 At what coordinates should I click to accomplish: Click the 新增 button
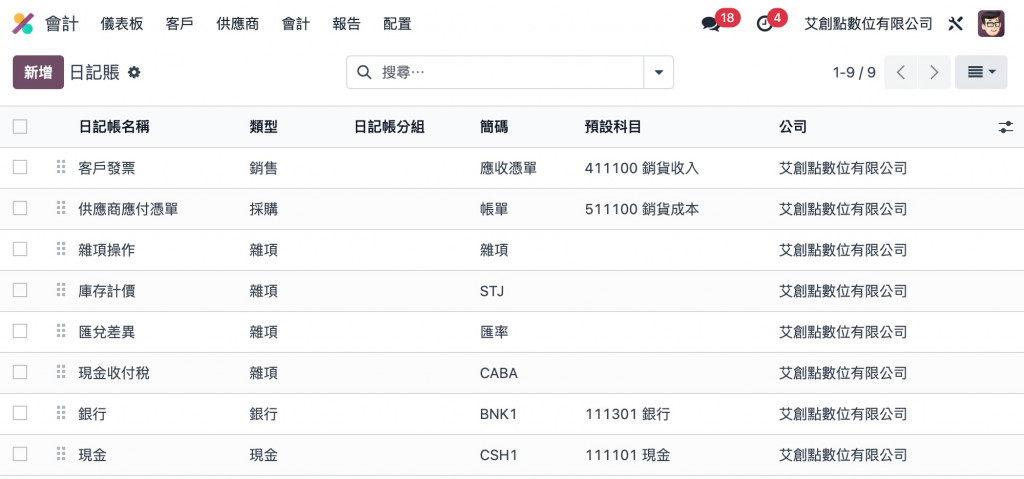[38, 72]
